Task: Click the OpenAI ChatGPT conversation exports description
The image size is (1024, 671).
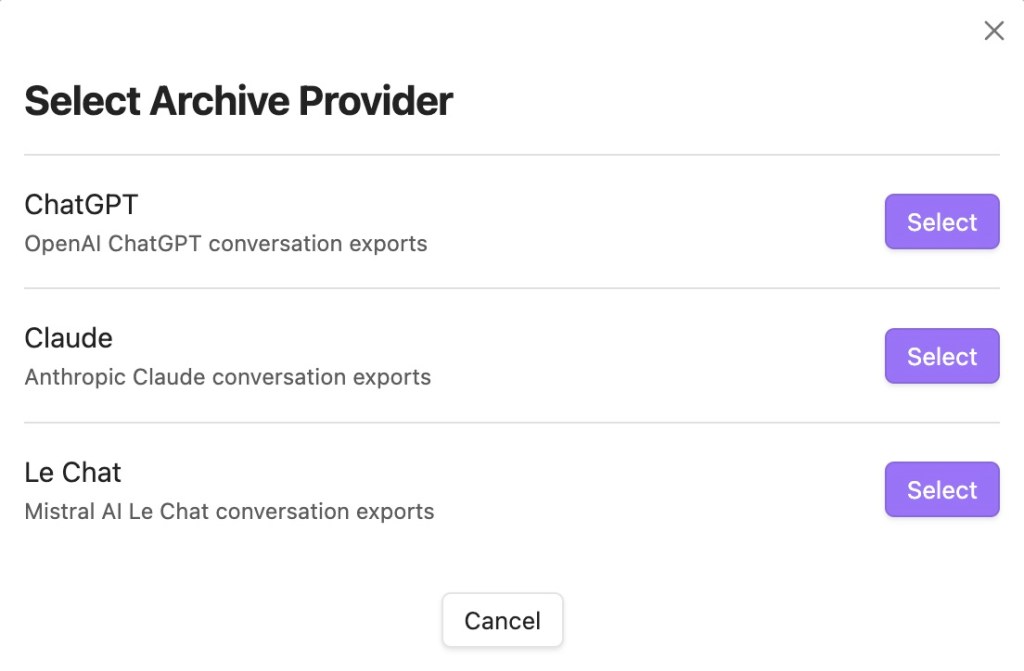Action: (x=226, y=243)
